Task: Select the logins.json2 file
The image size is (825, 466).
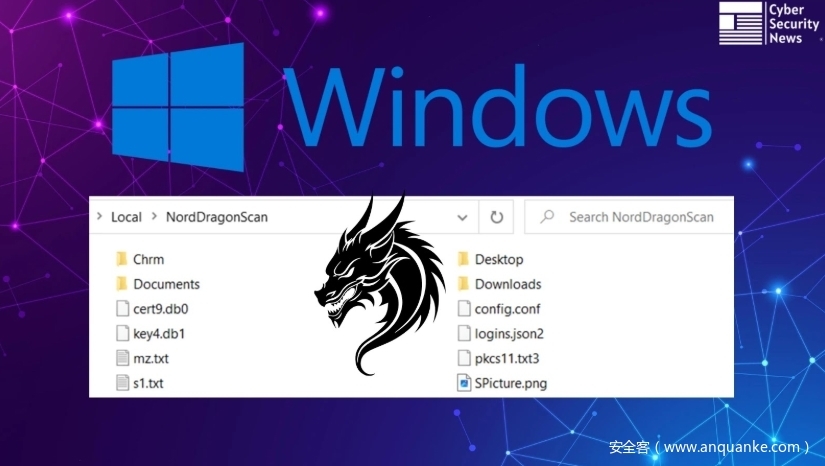Action: 509,333
